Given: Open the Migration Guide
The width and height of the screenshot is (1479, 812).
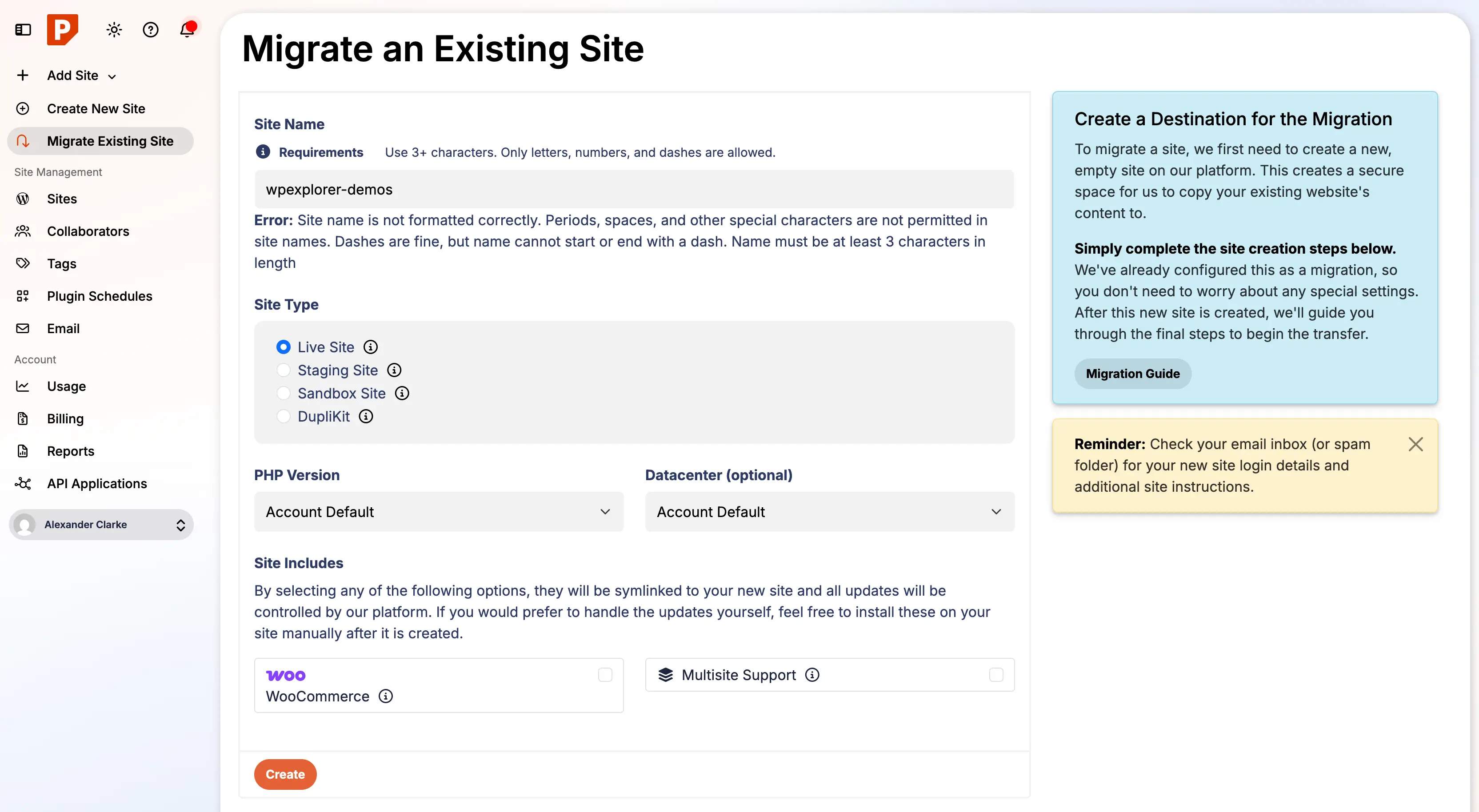Looking at the screenshot, I should [x=1131, y=373].
